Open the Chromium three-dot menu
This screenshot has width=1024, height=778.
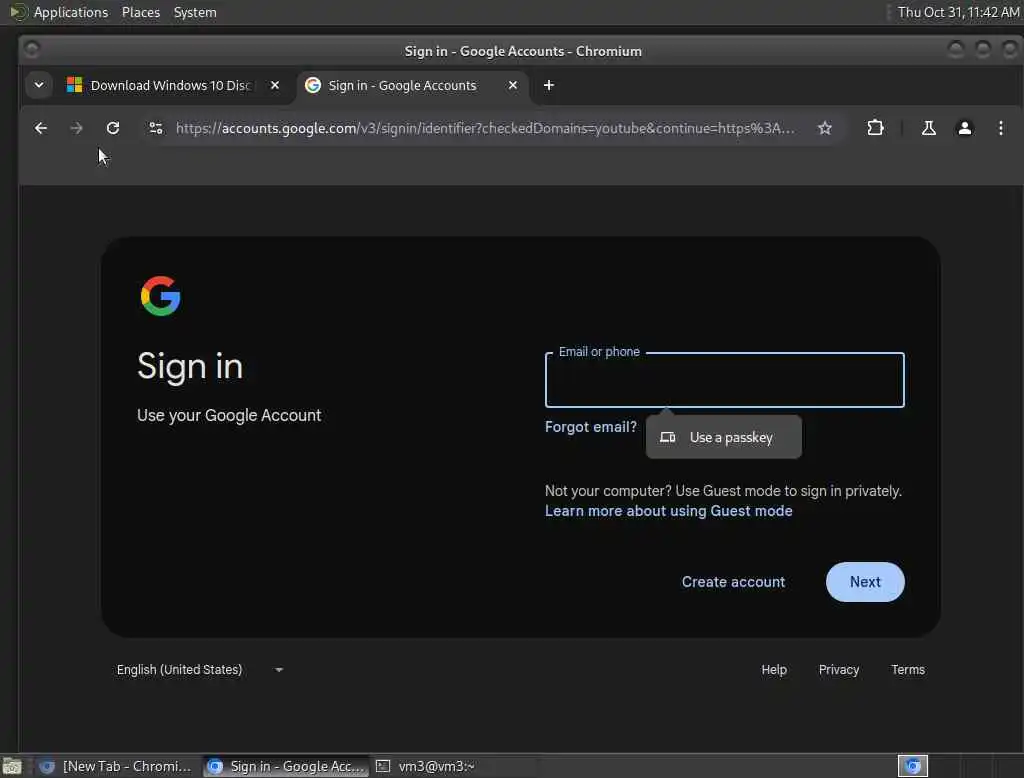click(x=1000, y=128)
